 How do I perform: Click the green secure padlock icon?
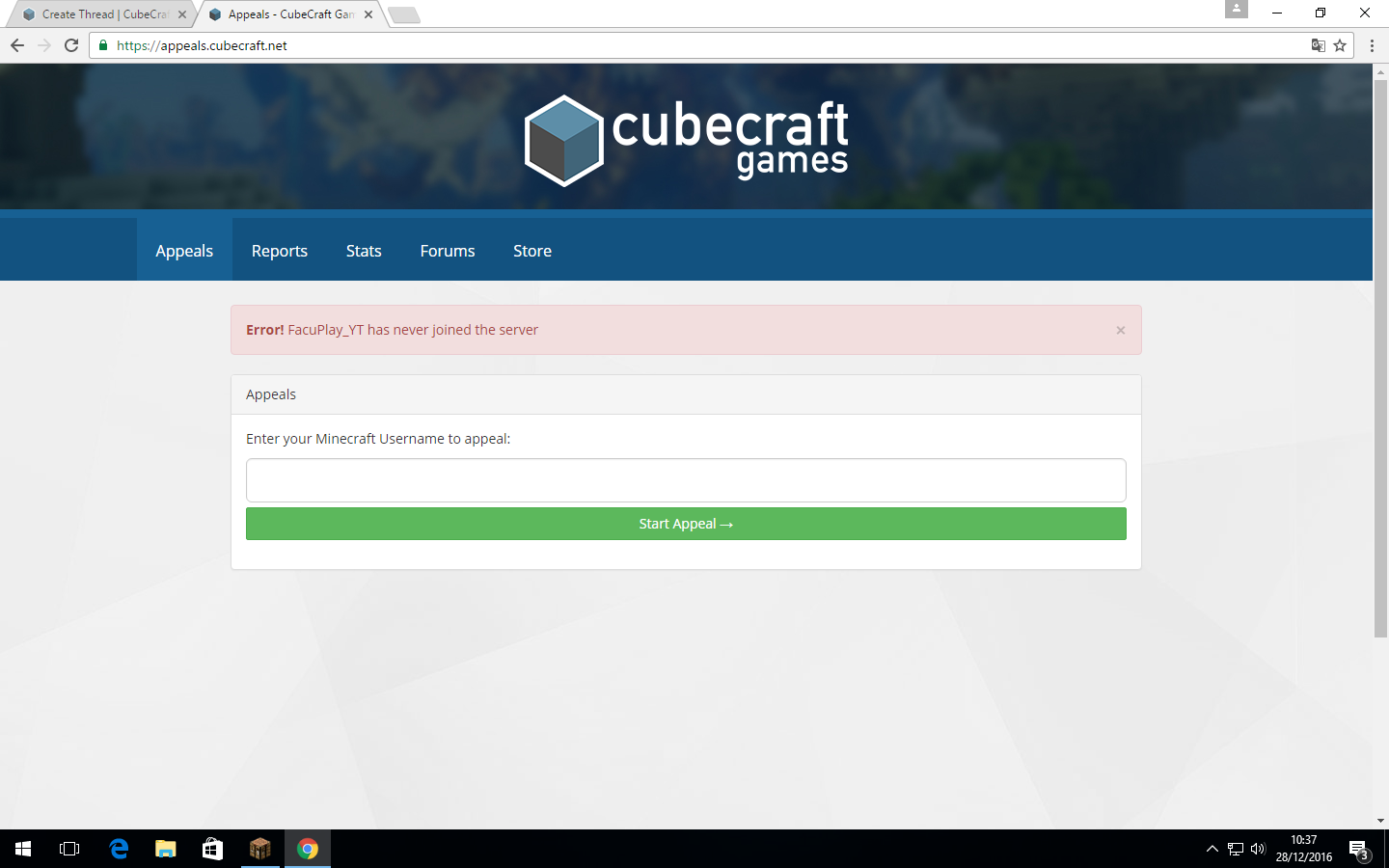[x=103, y=45]
